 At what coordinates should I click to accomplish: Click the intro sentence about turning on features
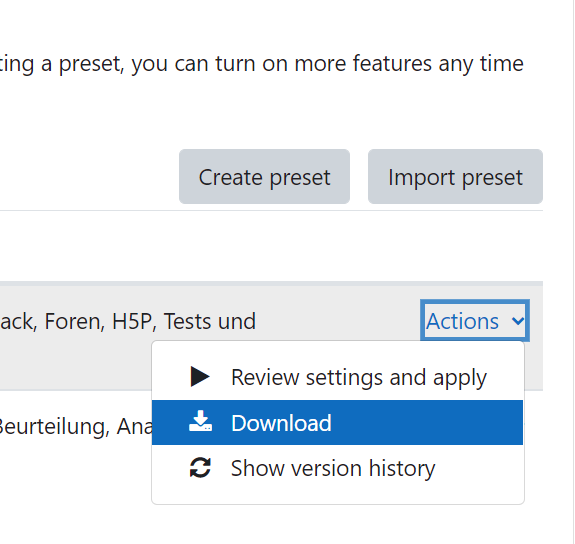coord(261,64)
